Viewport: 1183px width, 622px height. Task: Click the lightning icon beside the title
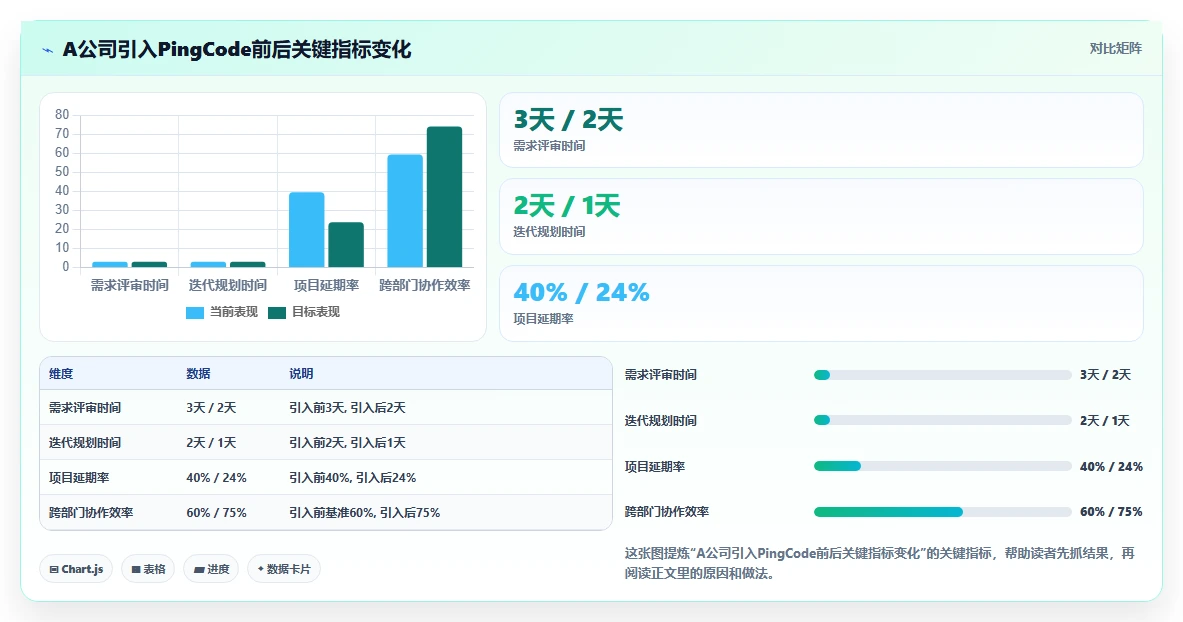(48, 51)
